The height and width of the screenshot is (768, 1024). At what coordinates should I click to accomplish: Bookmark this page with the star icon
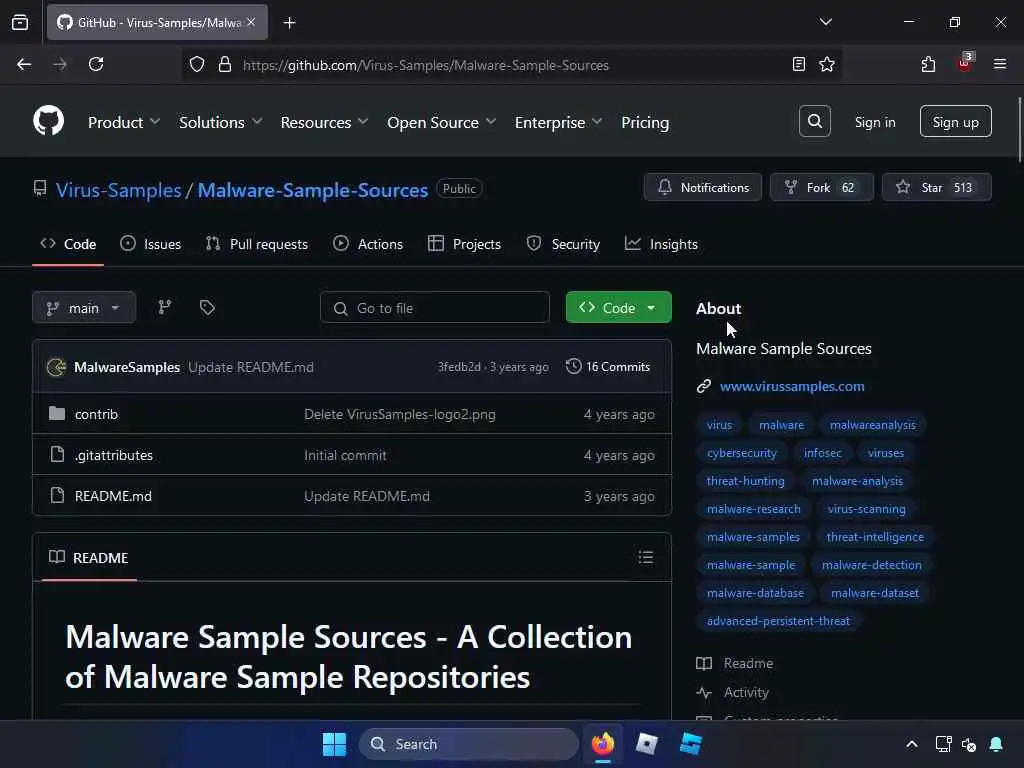(x=827, y=64)
